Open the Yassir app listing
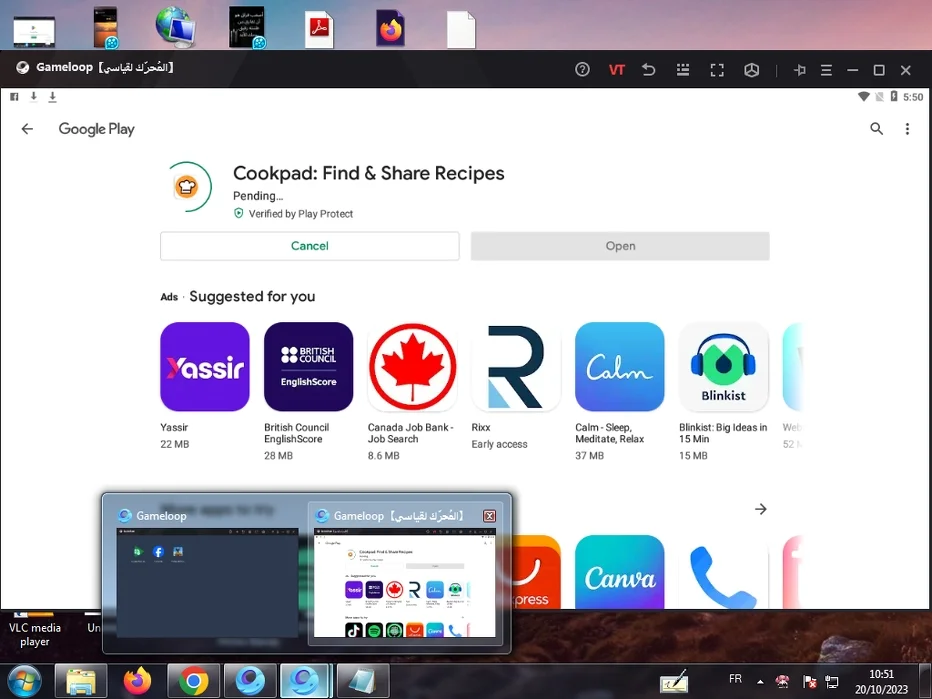This screenshot has height=699, width=932. [x=205, y=367]
